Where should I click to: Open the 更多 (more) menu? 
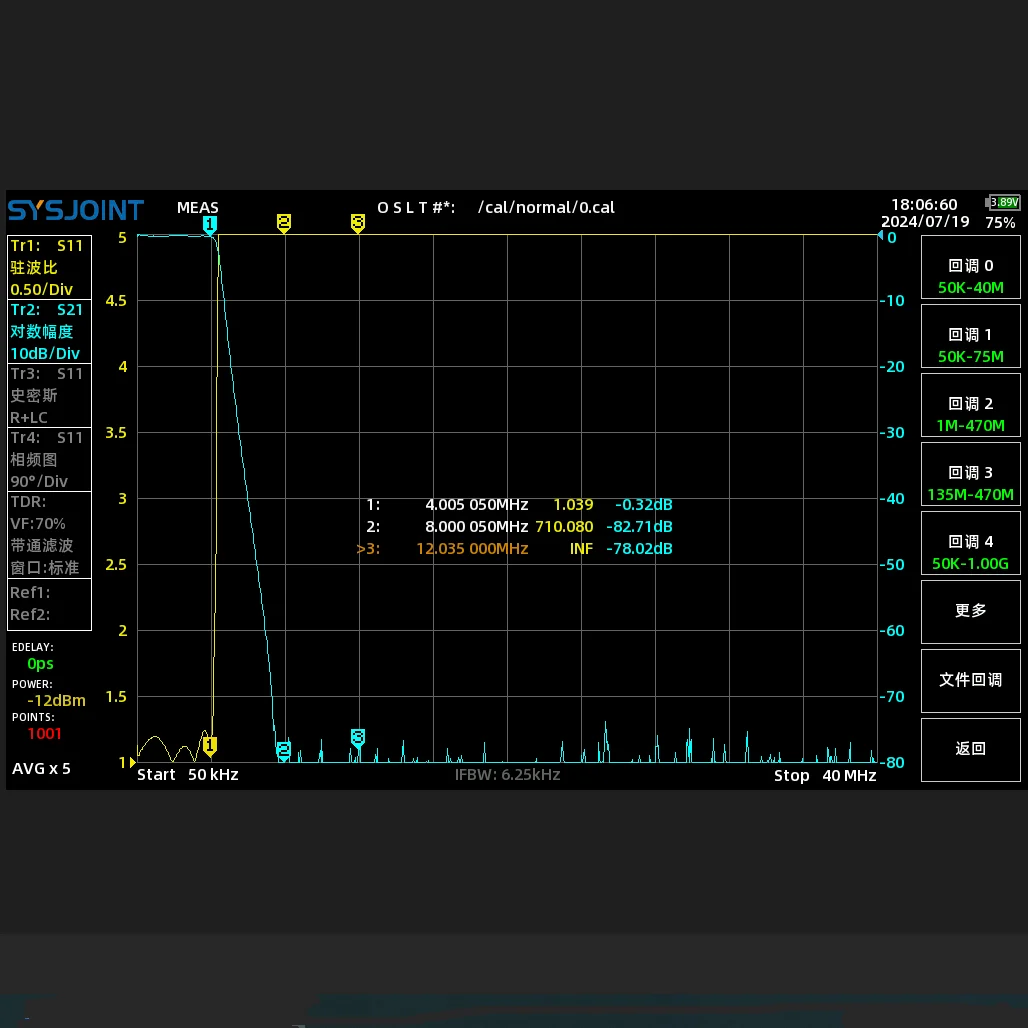pyautogui.click(x=970, y=610)
